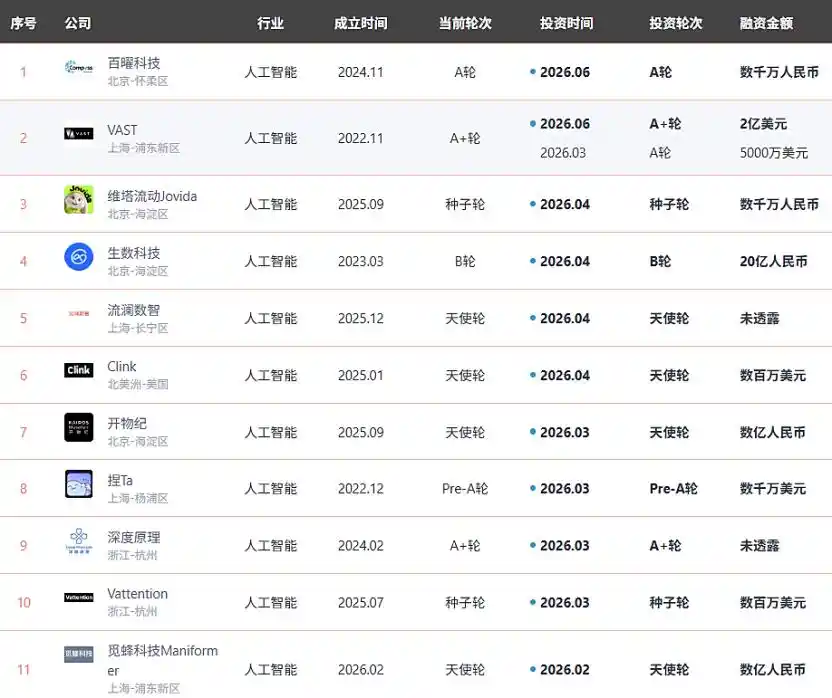Image resolution: width=832 pixels, height=698 pixels.
Task: Click the 上海-长宁区 location text
Action: click(x=138, y=328)
